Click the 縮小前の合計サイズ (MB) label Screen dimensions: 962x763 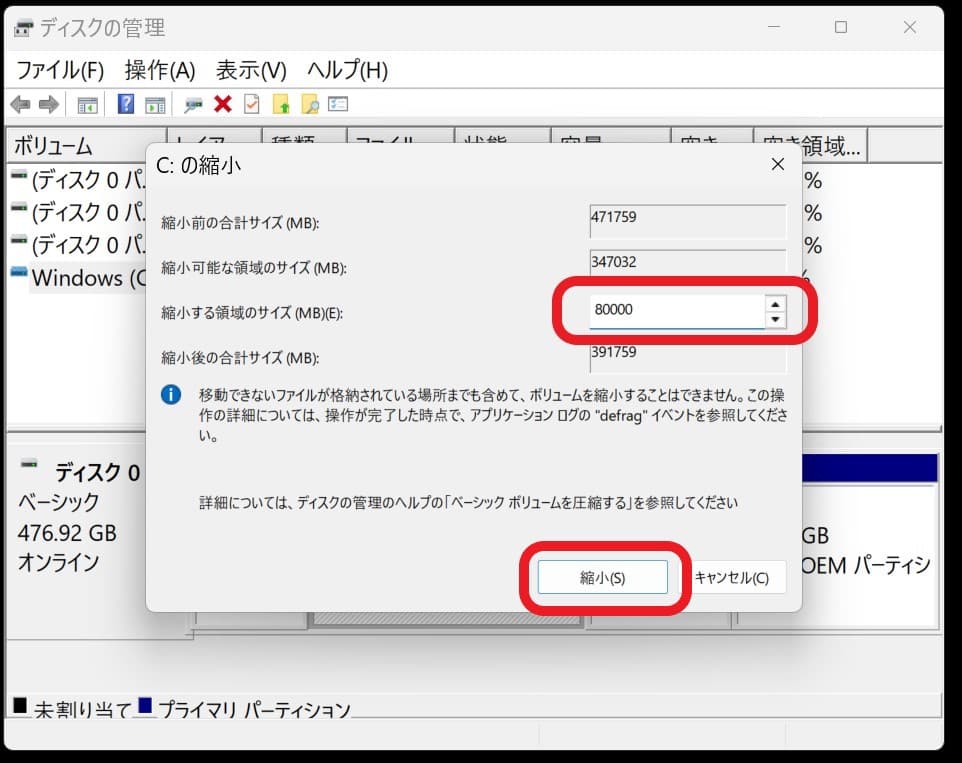[x=240, y=223]
